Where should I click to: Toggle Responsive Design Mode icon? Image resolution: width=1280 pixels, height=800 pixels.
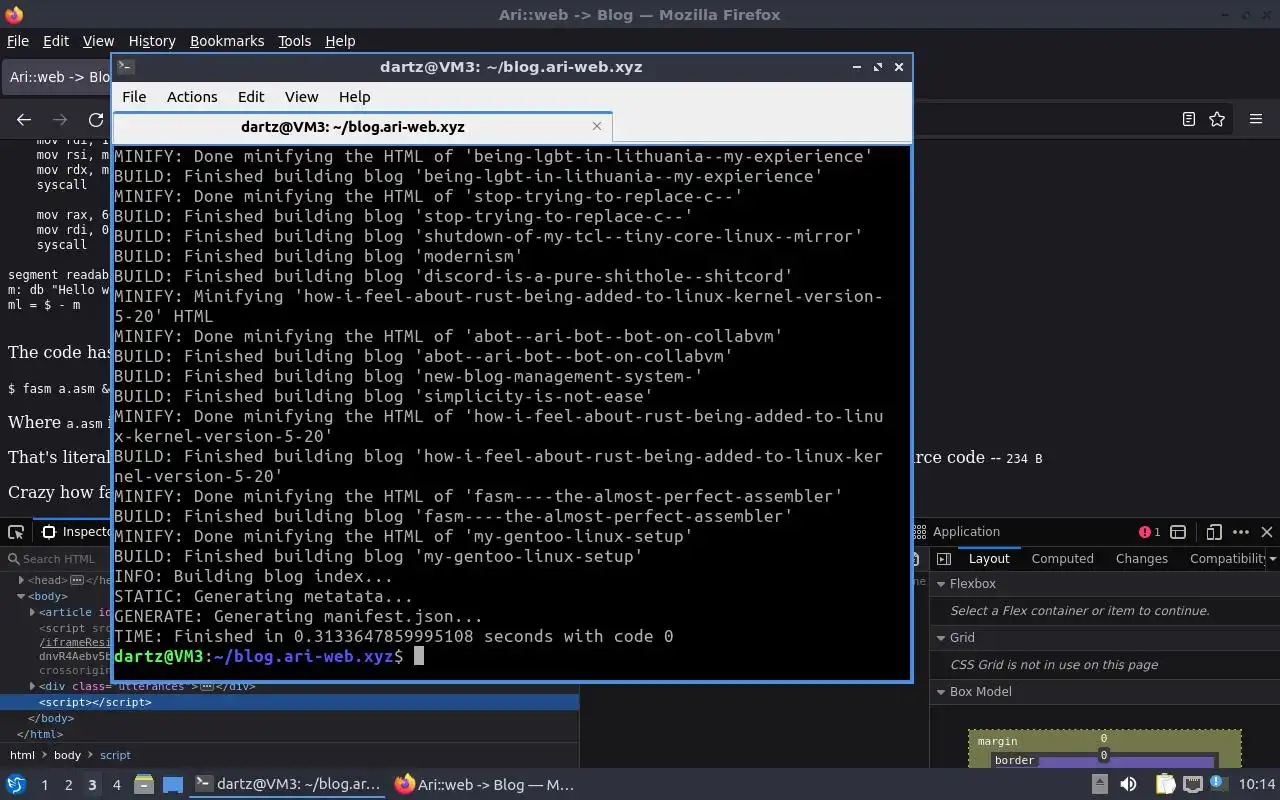pyautogui.click(x=1214, y=532)
